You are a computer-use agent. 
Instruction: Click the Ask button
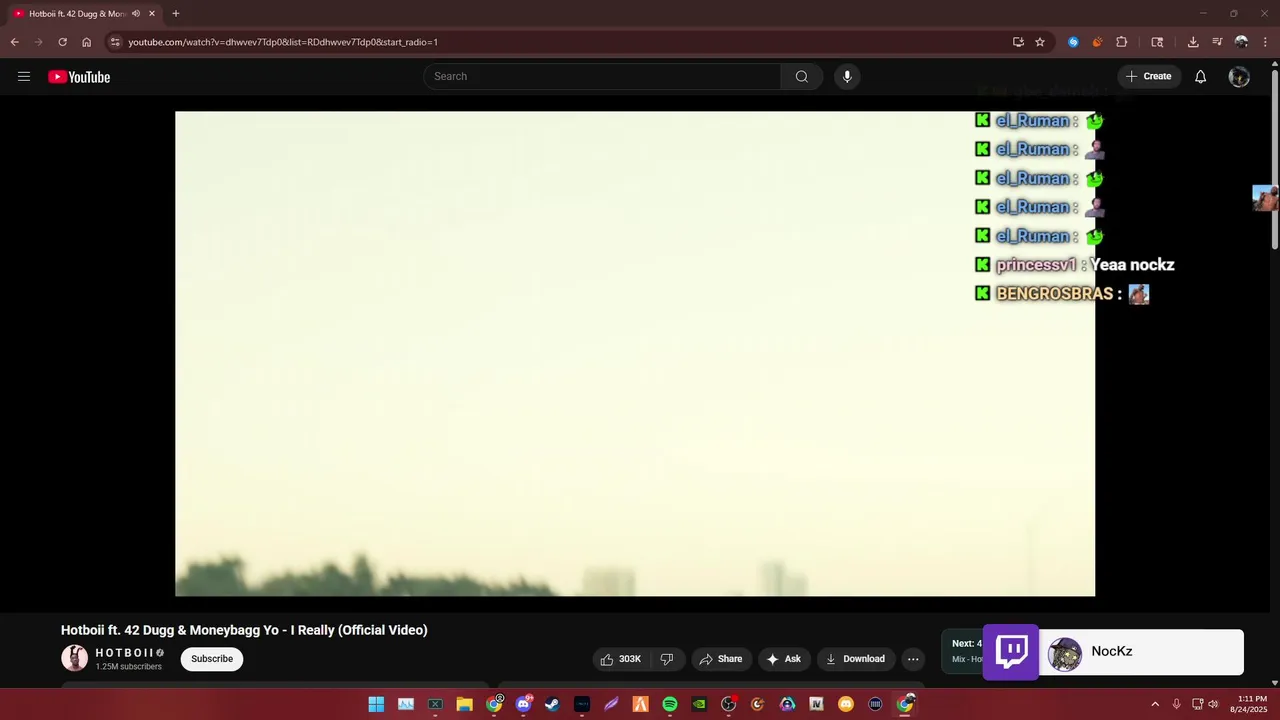coord(784,659)
